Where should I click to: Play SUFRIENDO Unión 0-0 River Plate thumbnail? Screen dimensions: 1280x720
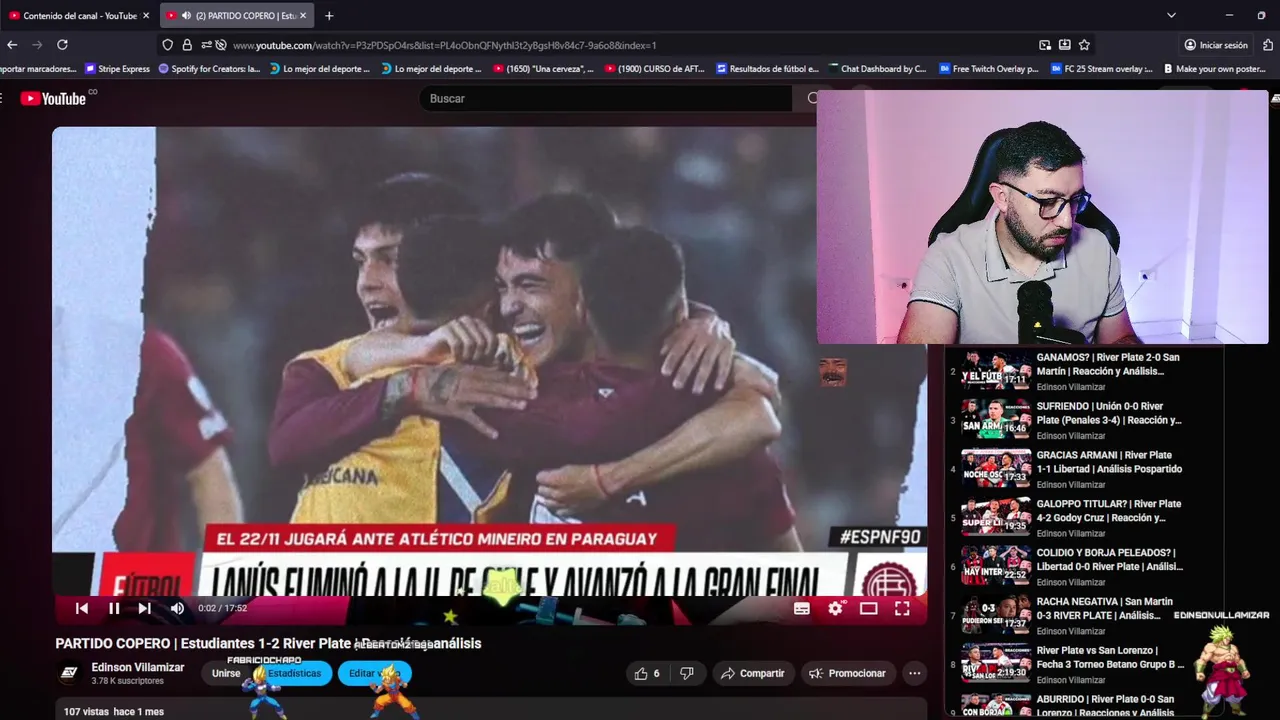996,418
